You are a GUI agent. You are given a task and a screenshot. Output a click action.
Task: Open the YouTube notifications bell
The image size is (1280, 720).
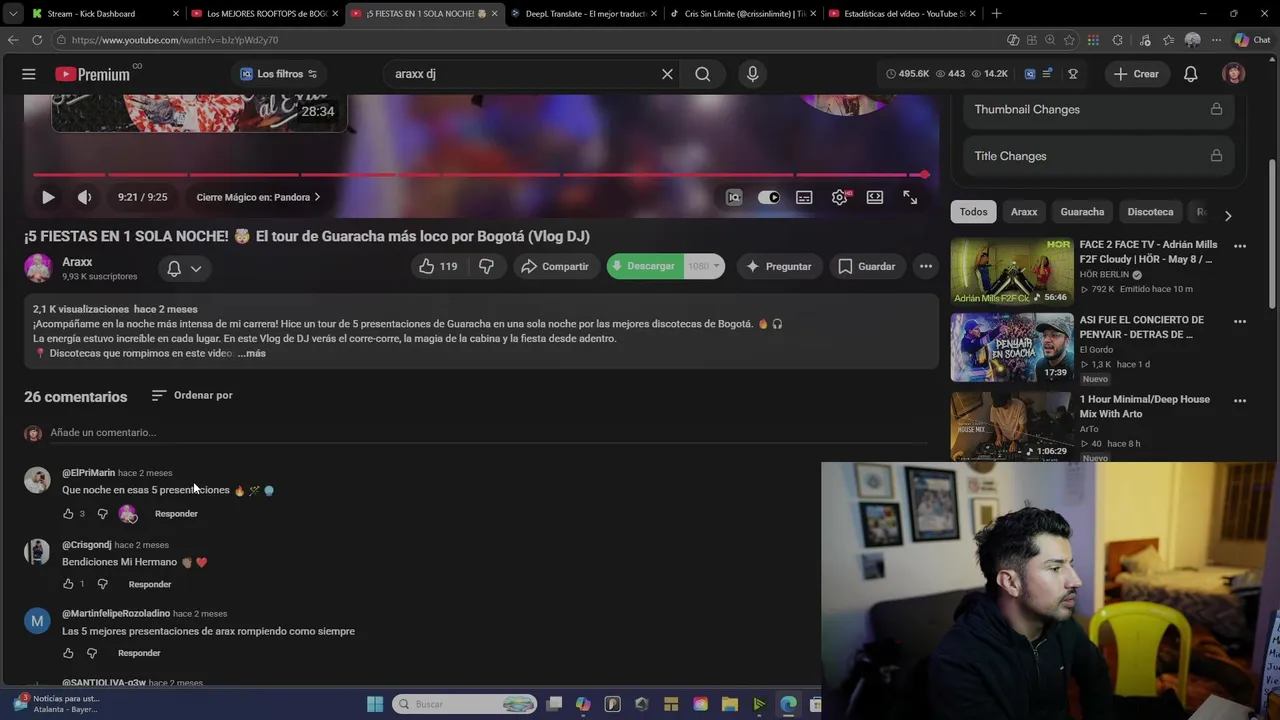pyautogui.click(x=1190, y=74)
